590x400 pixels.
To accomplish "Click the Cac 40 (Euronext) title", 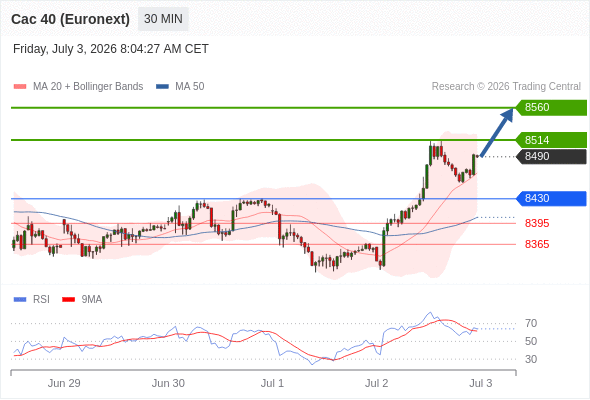I will coord(70,19).
